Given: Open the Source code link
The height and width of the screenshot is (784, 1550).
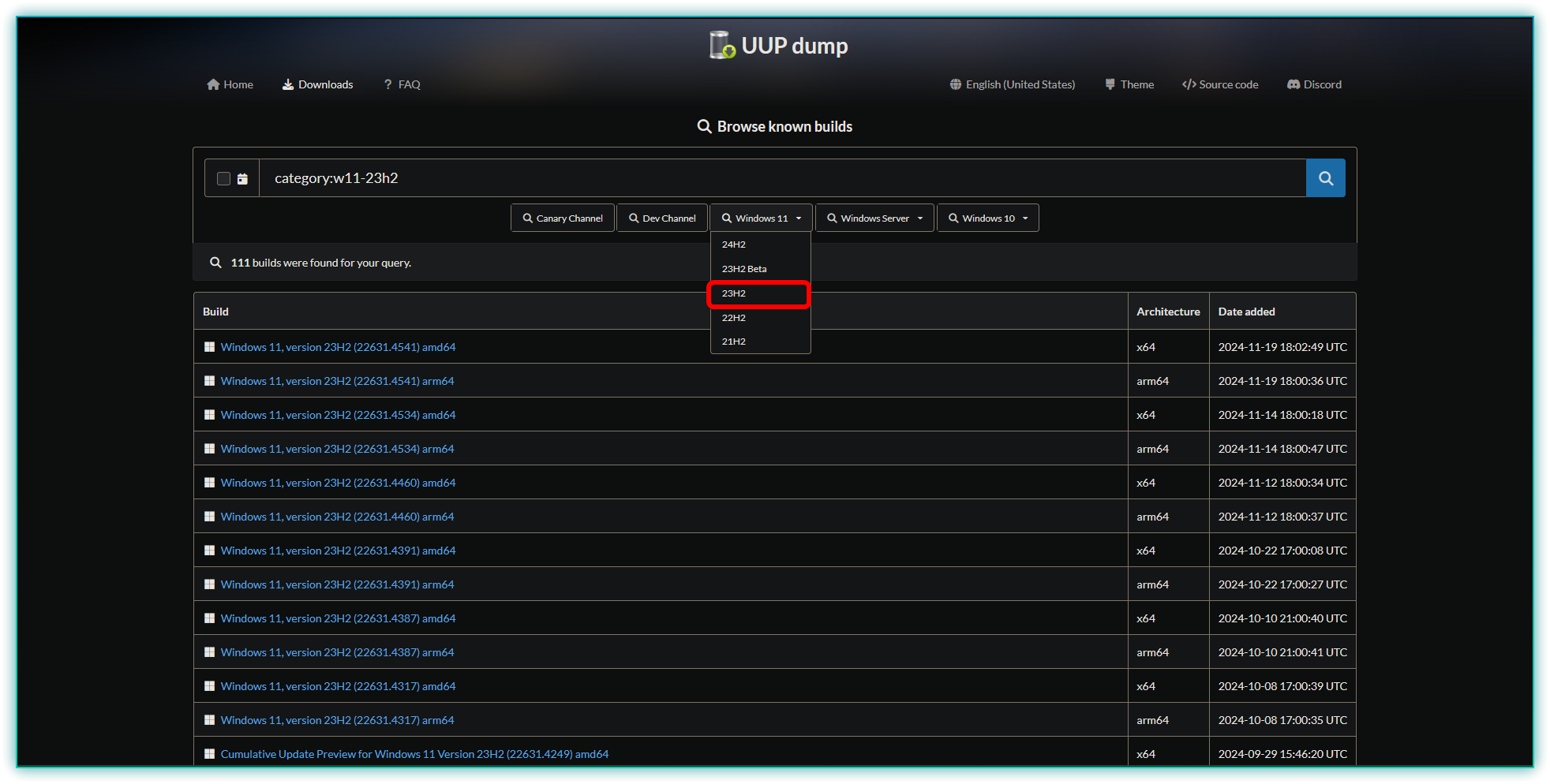Looking at the screenshot, I should [1220, 84].
